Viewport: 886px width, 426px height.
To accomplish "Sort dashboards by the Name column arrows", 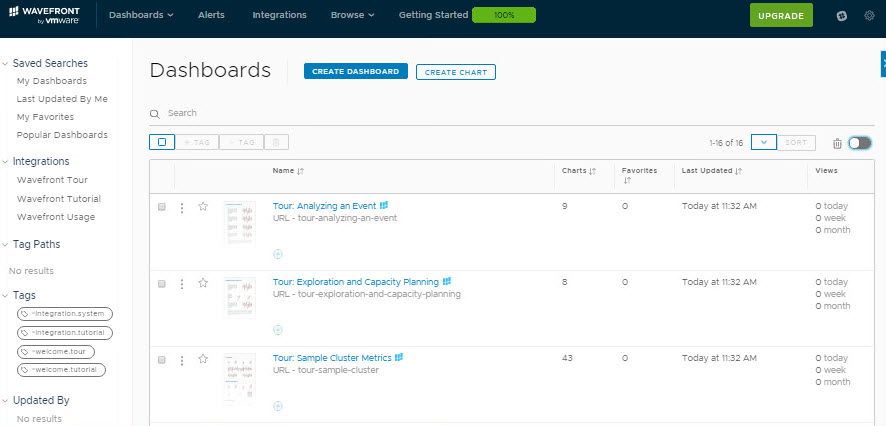I will coord(300,171).
